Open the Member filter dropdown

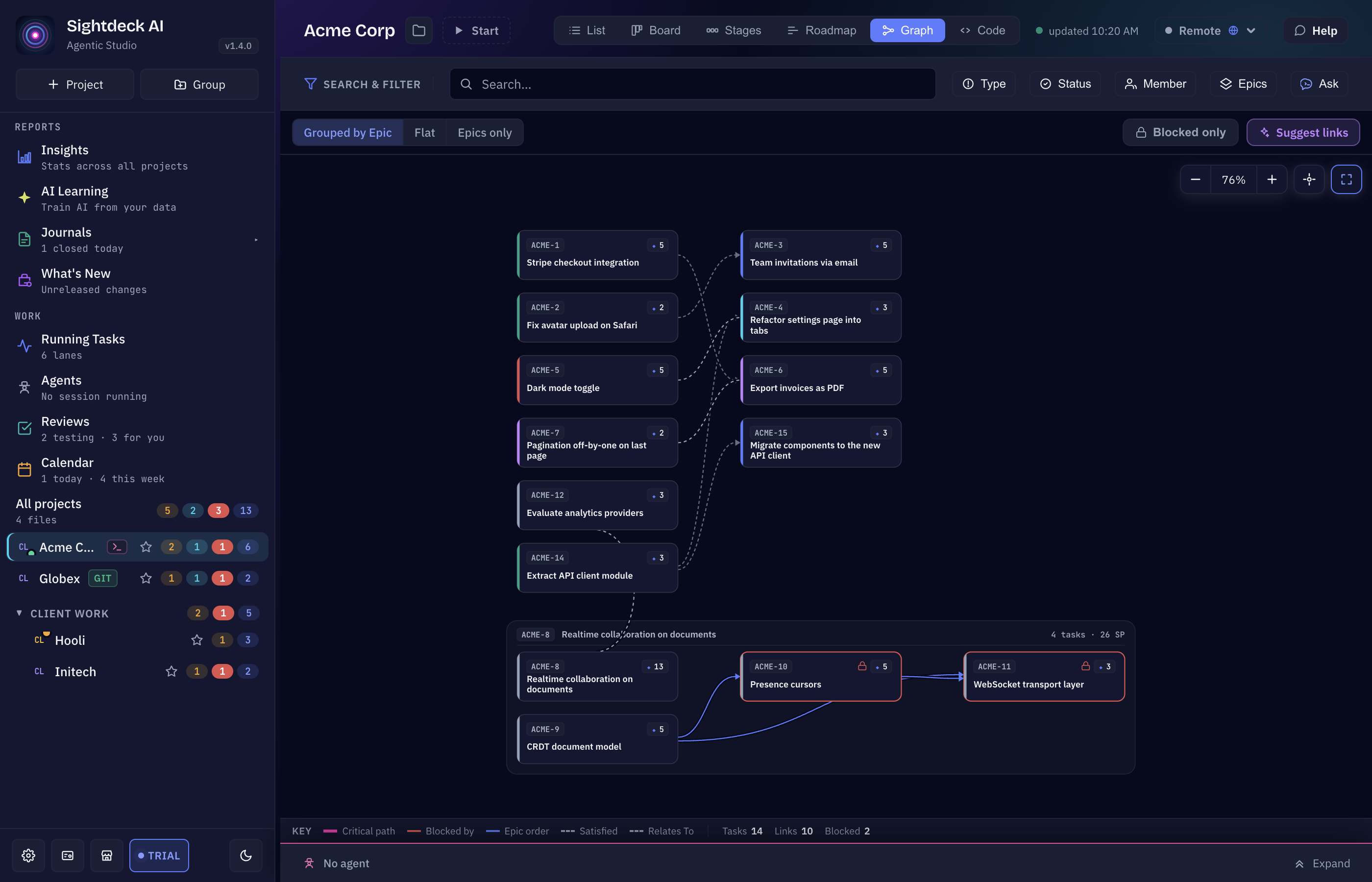(1155, 84)
